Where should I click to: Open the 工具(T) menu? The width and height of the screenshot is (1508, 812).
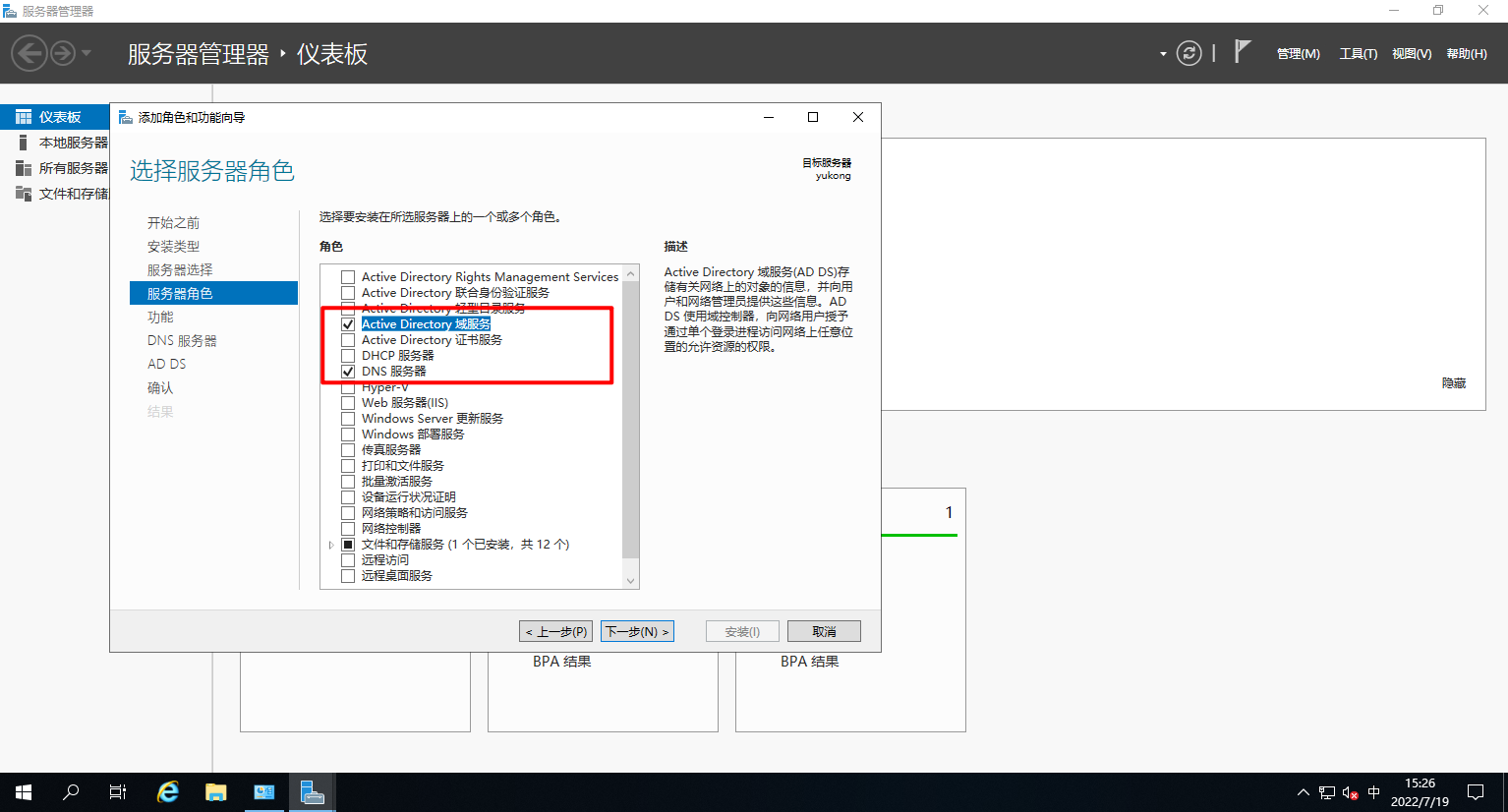[1358, 54]
